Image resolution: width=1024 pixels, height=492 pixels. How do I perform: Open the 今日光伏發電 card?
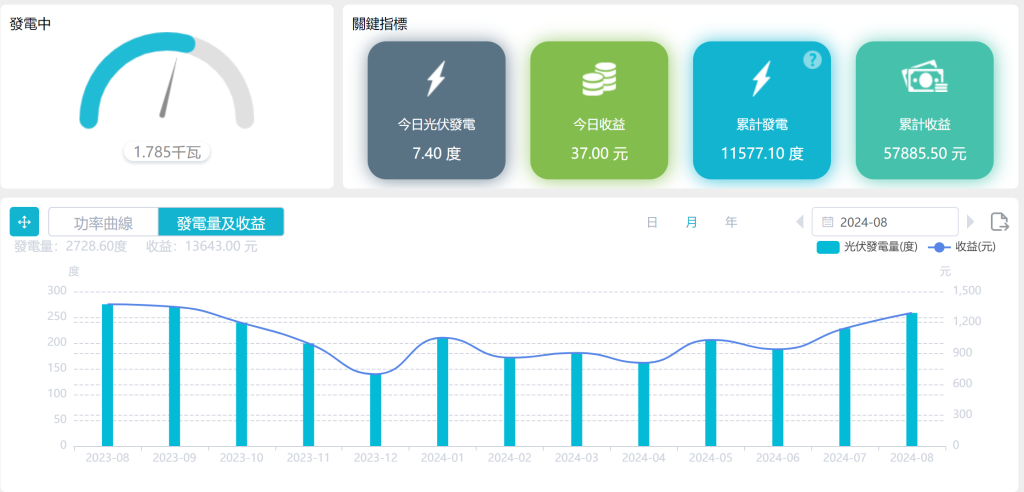point(436,110)
